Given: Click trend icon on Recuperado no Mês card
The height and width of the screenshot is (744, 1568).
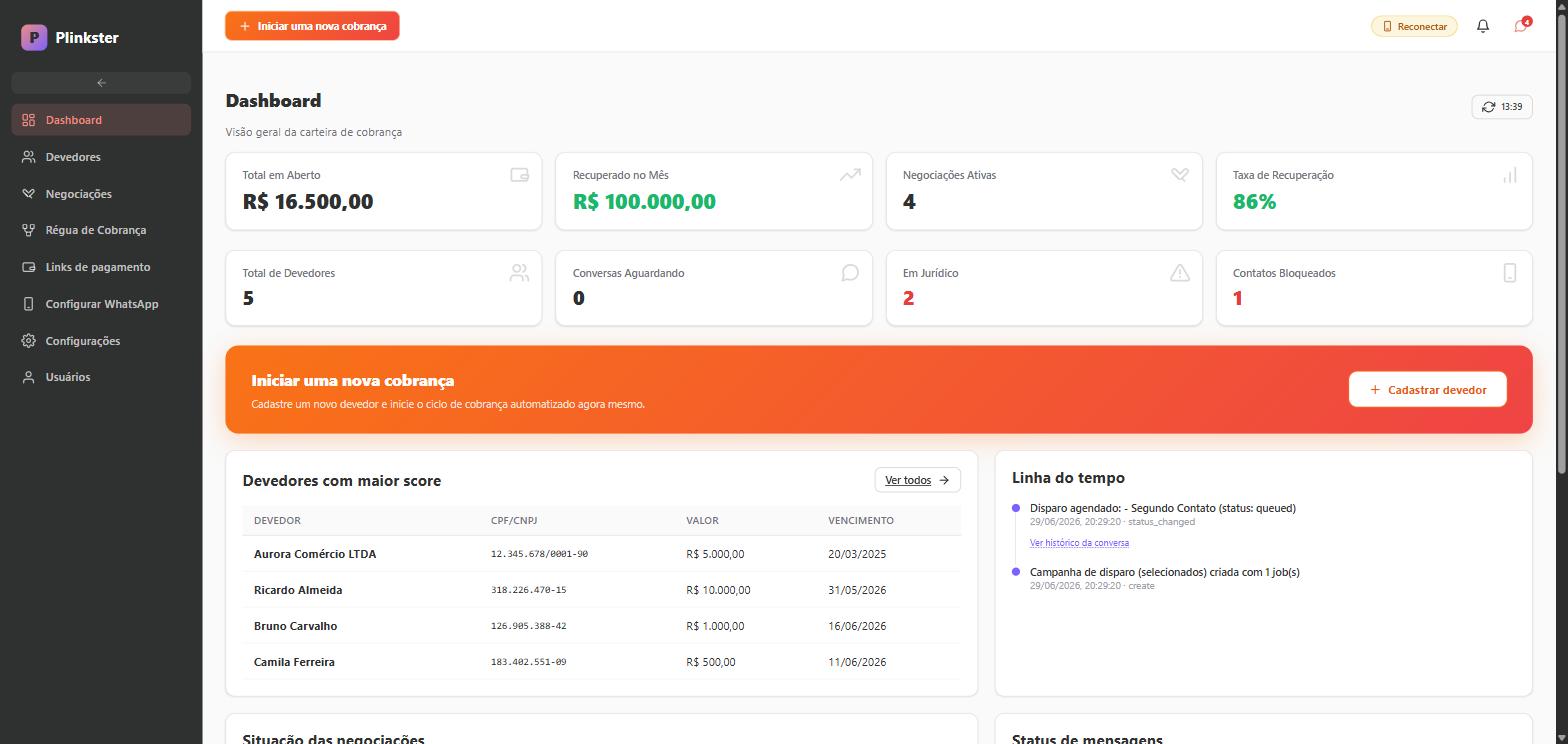Looking at the screenshot, I should pos(850,175).
